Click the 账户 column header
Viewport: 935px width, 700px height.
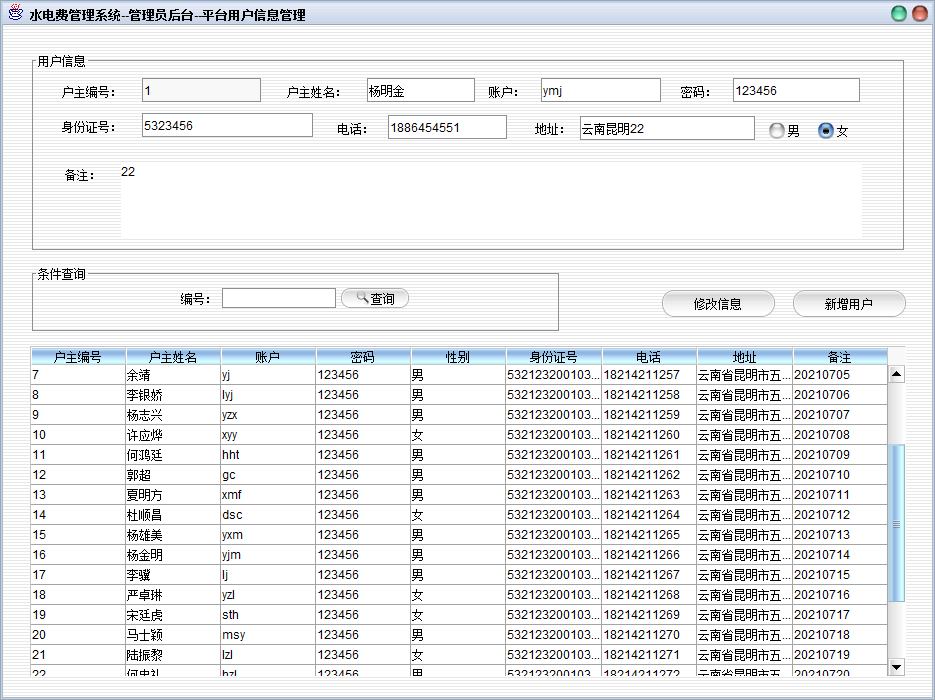(x=268, y=357)
